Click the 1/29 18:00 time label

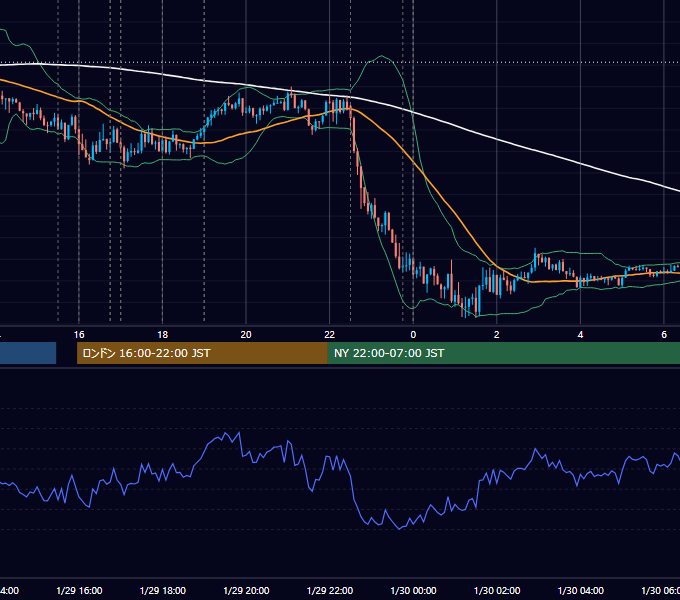point(163,591)
